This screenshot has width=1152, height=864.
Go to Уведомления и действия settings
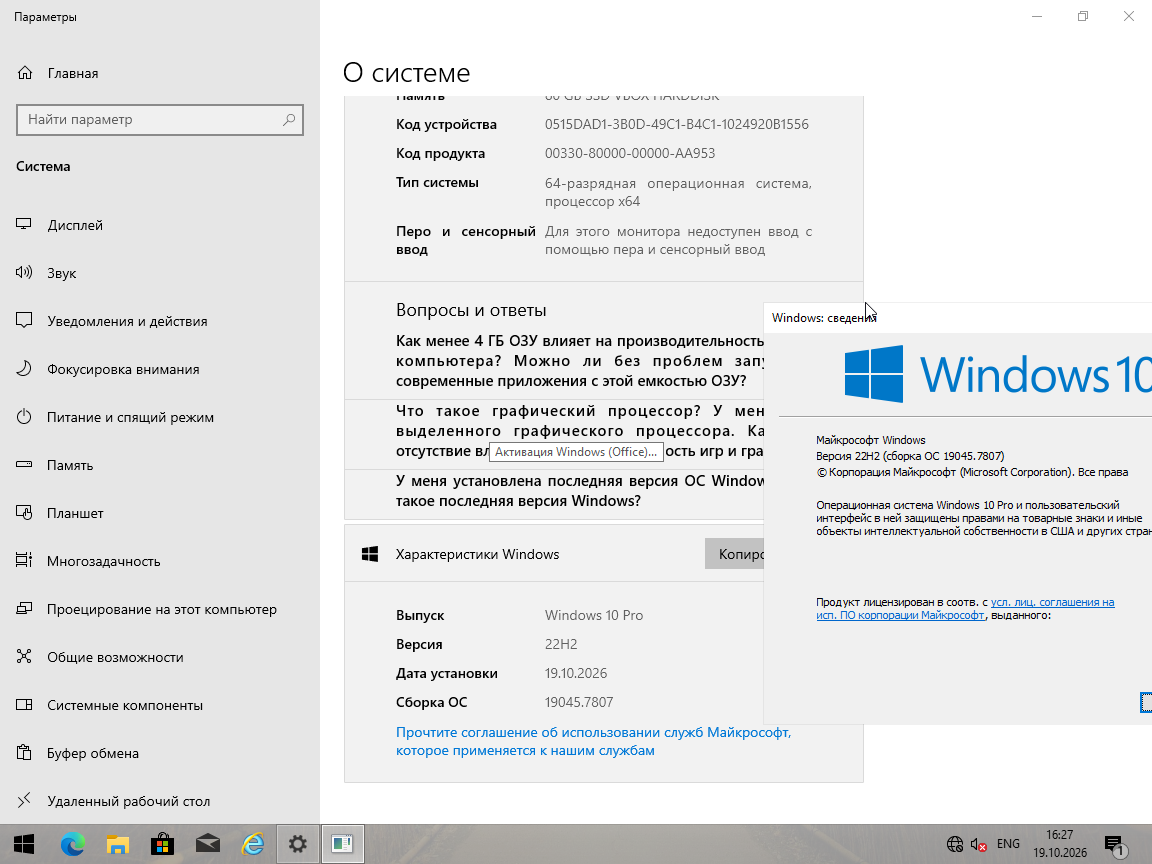coord(127,321)
